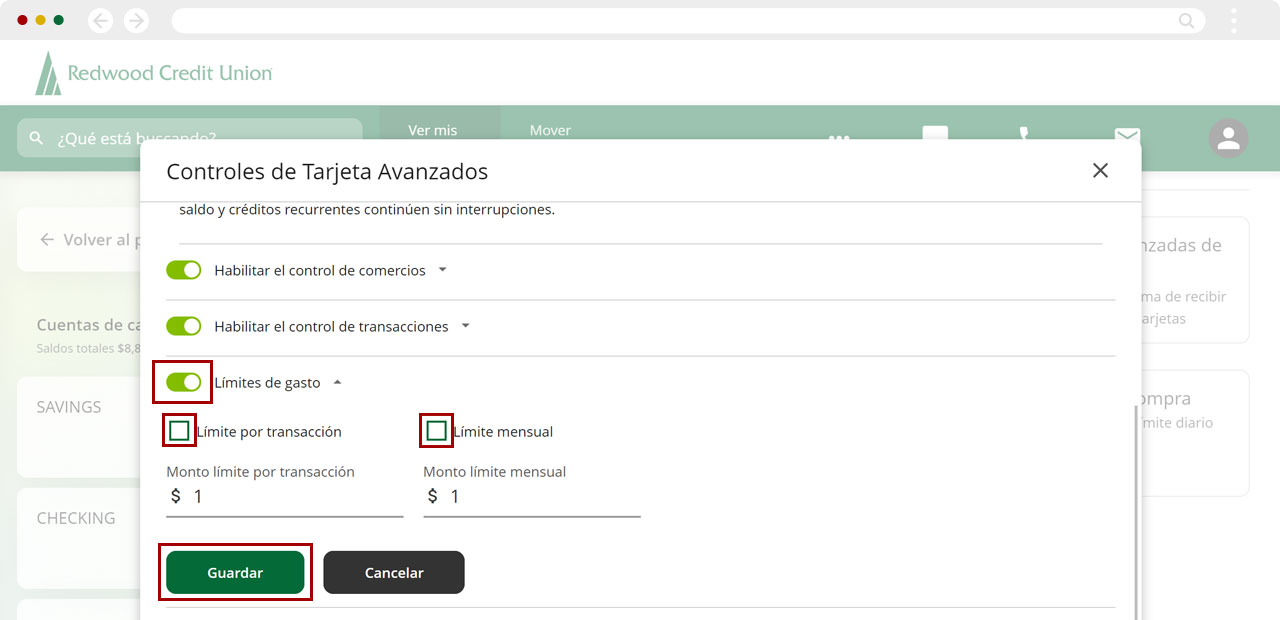Click the search icon in the site search box
The width and height of the screenshot is (1280, 620).
click(x=37, y=138)
